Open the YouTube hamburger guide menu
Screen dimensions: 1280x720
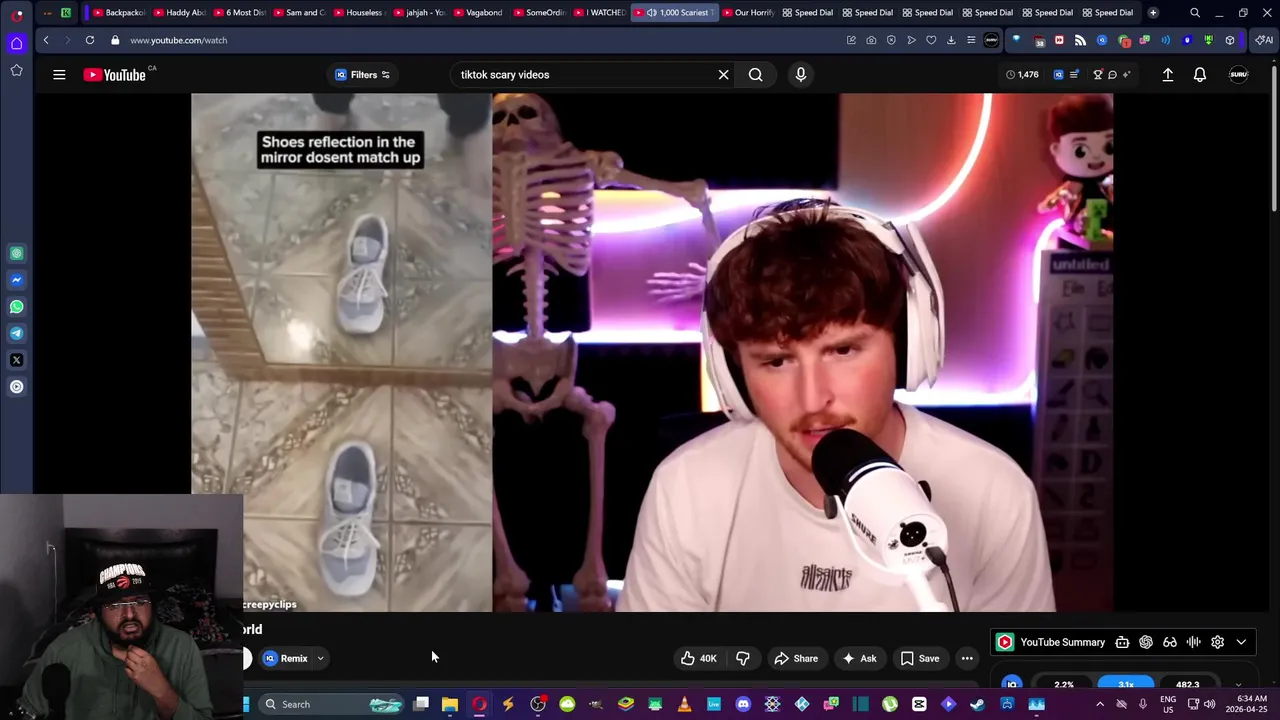pyautogui.click(x=59, y=75)
